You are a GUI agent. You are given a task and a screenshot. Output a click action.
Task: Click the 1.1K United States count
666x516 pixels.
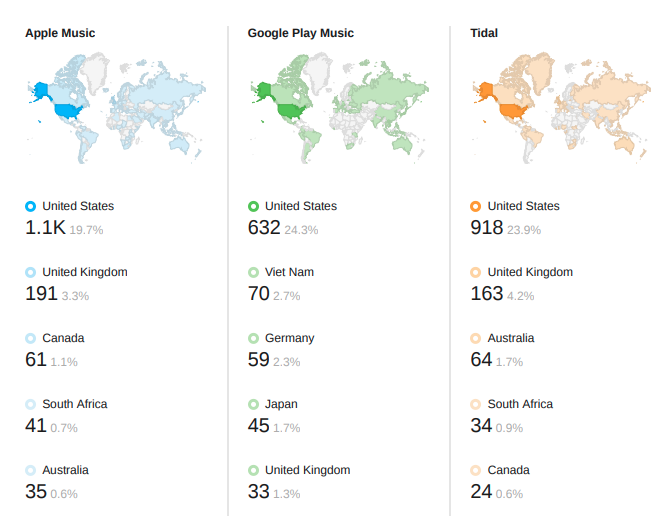pos(45,228)
